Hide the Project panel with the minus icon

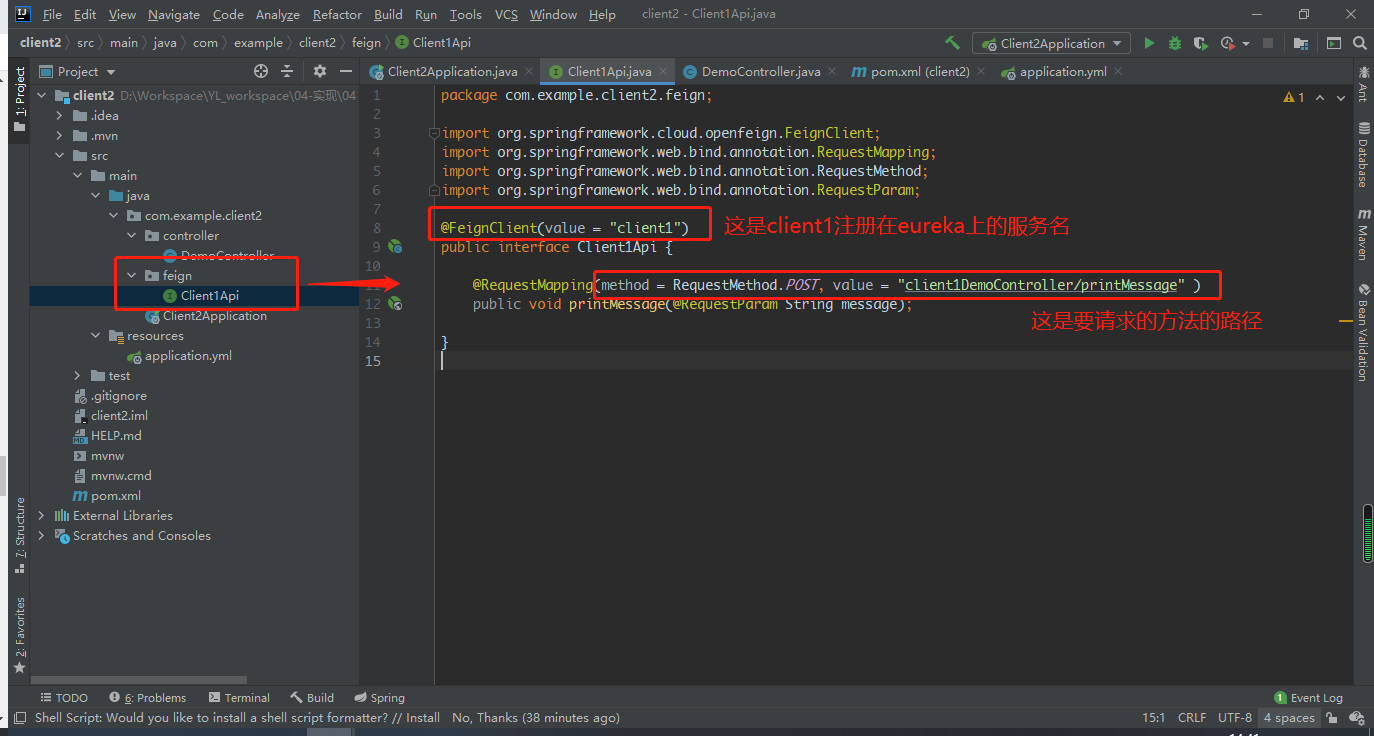pos(346,71)
